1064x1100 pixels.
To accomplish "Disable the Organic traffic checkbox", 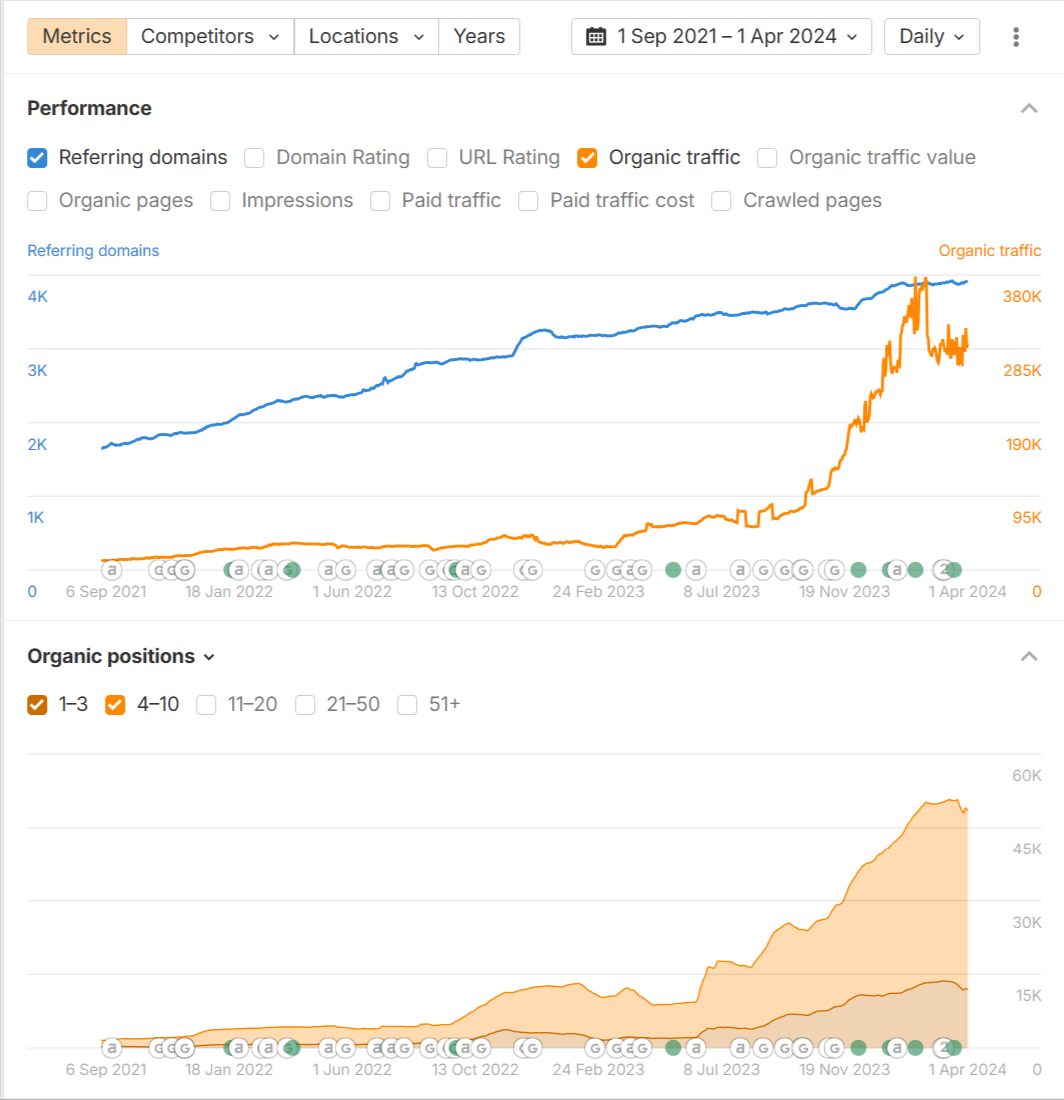I will (x=588, y=158).
